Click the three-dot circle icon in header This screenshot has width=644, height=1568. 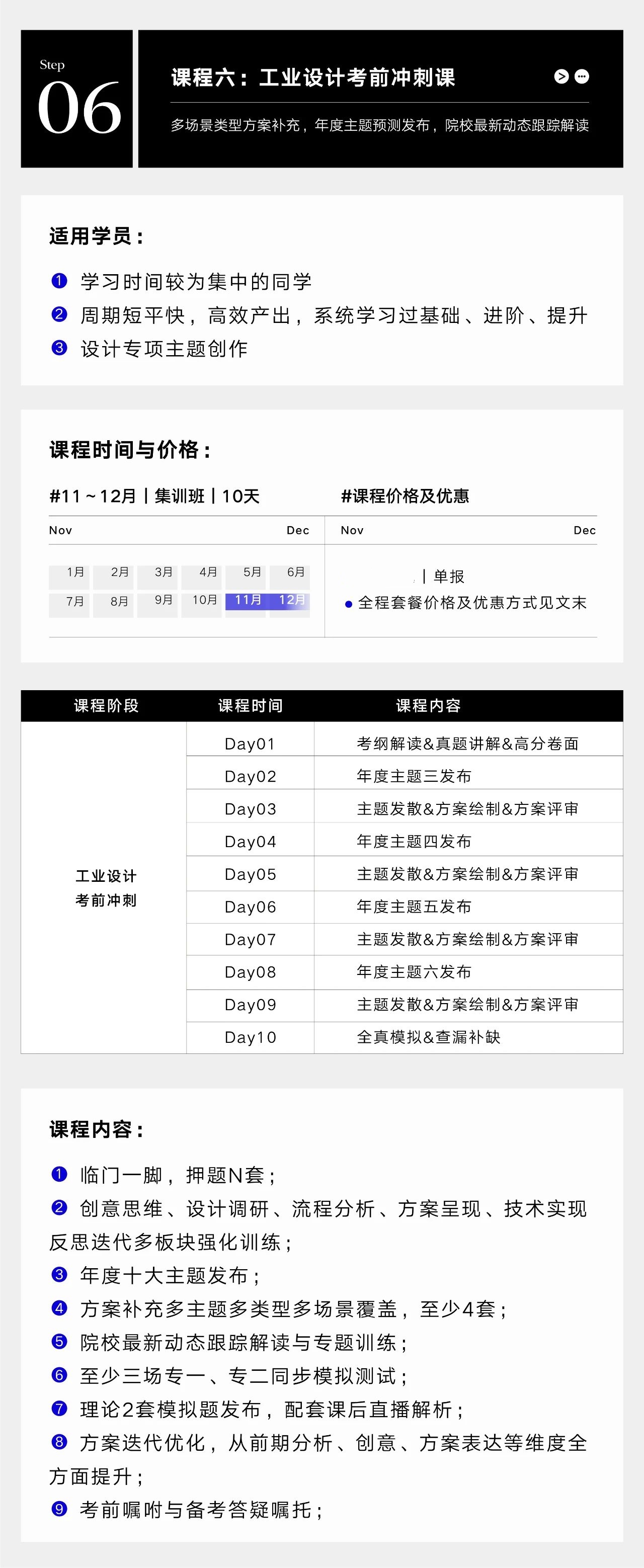click(582, 76)
